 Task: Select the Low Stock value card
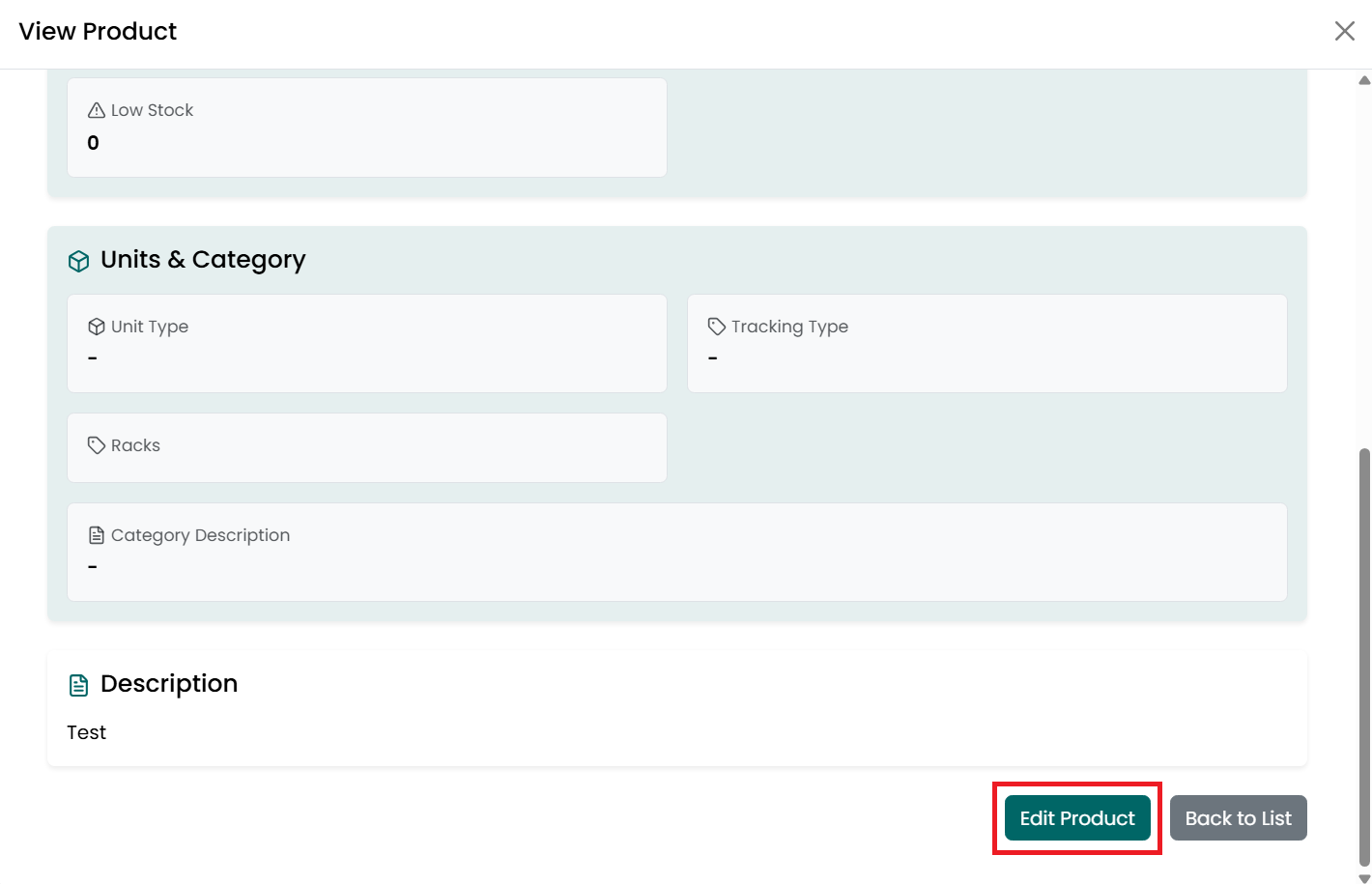click(367, 128)
